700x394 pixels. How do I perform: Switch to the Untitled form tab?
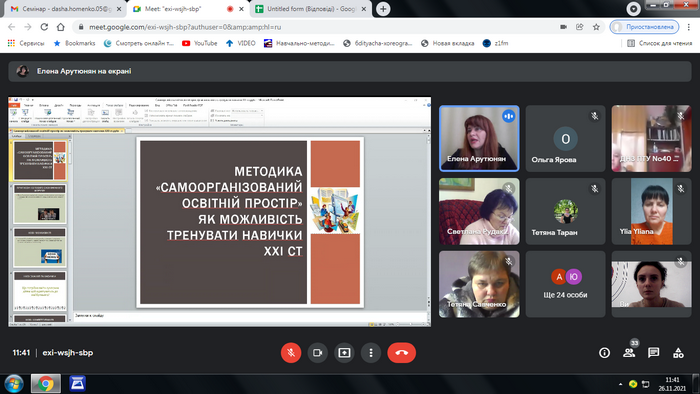tap(312, 9)
